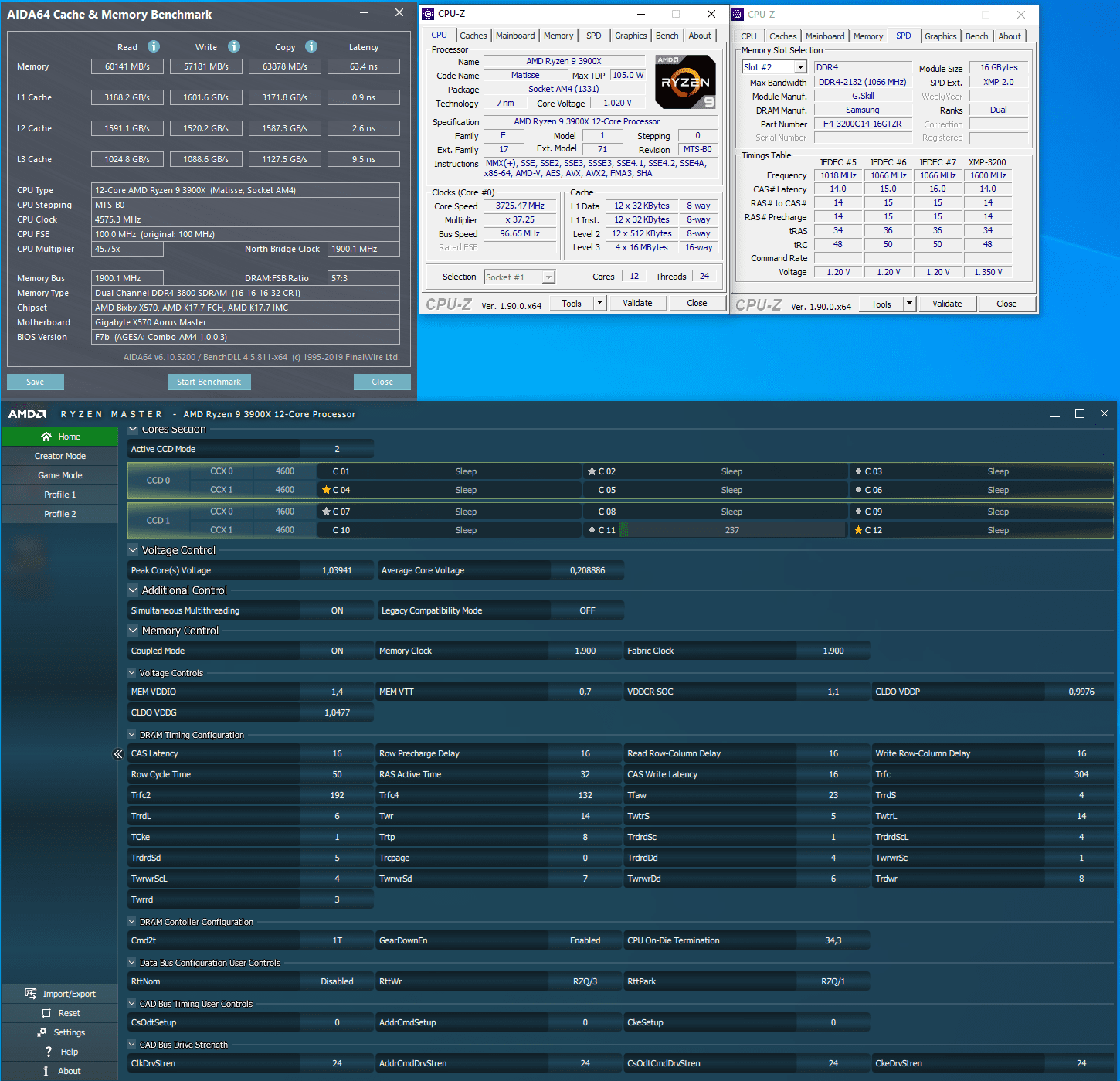
Task: Open the Socket #1 selection dropdown
Action: 548,277
